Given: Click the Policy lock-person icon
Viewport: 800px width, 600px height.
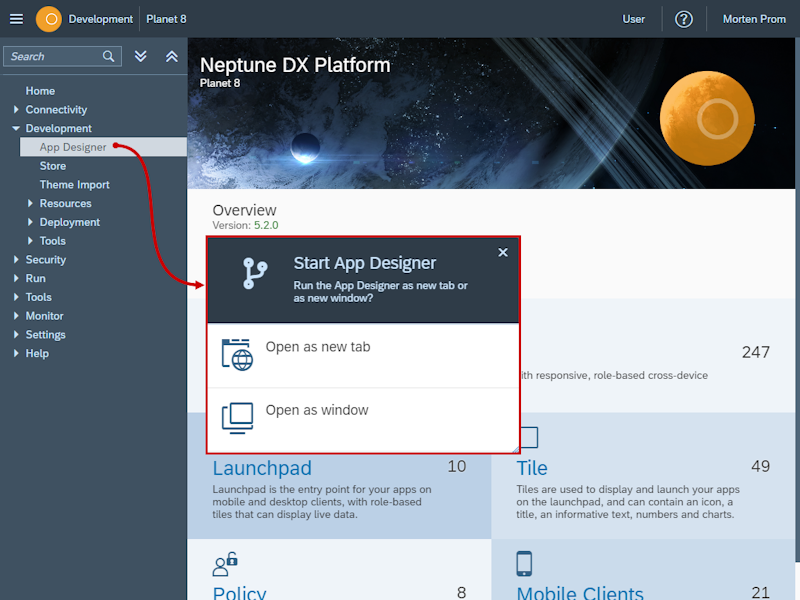Looking at the screenshot, I should pos(227,564).
